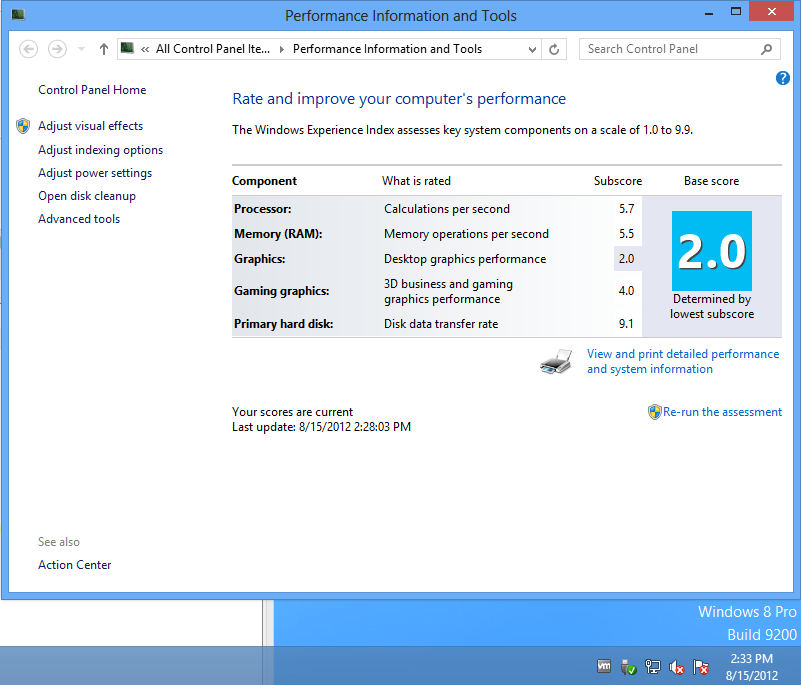Open Adjust indexing options link
This screenshot has width=801, height=685.
pyautogui.click(x=101, y=150)
